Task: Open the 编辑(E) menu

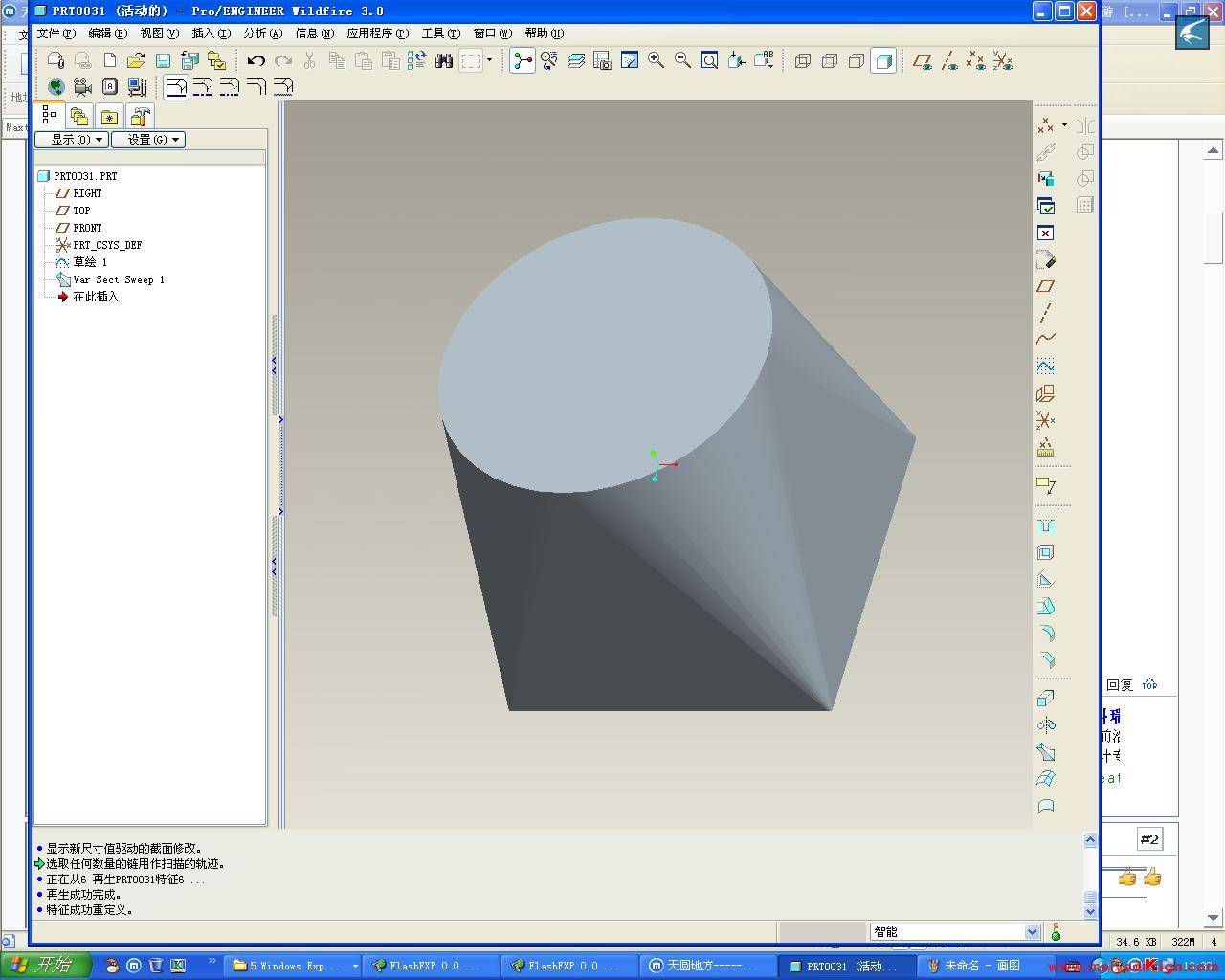Action: [x=107, y=33]
